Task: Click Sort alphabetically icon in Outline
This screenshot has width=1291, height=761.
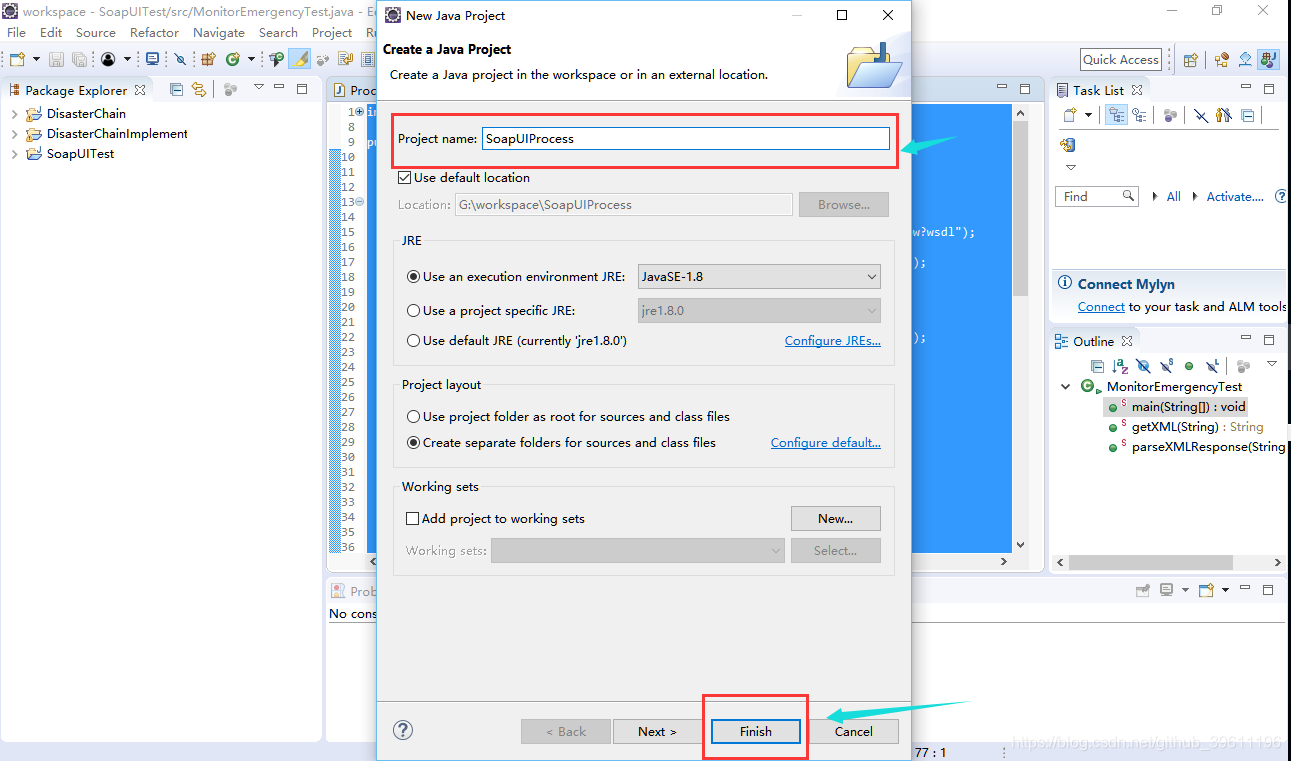Action: 1121,366
